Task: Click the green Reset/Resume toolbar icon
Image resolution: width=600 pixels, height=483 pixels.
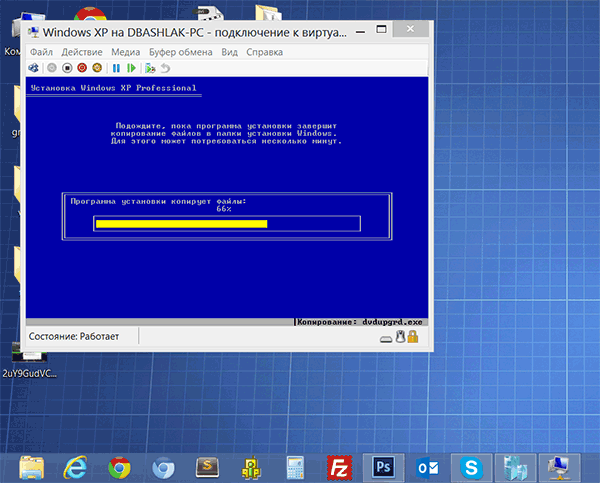Action: point(131,68)
